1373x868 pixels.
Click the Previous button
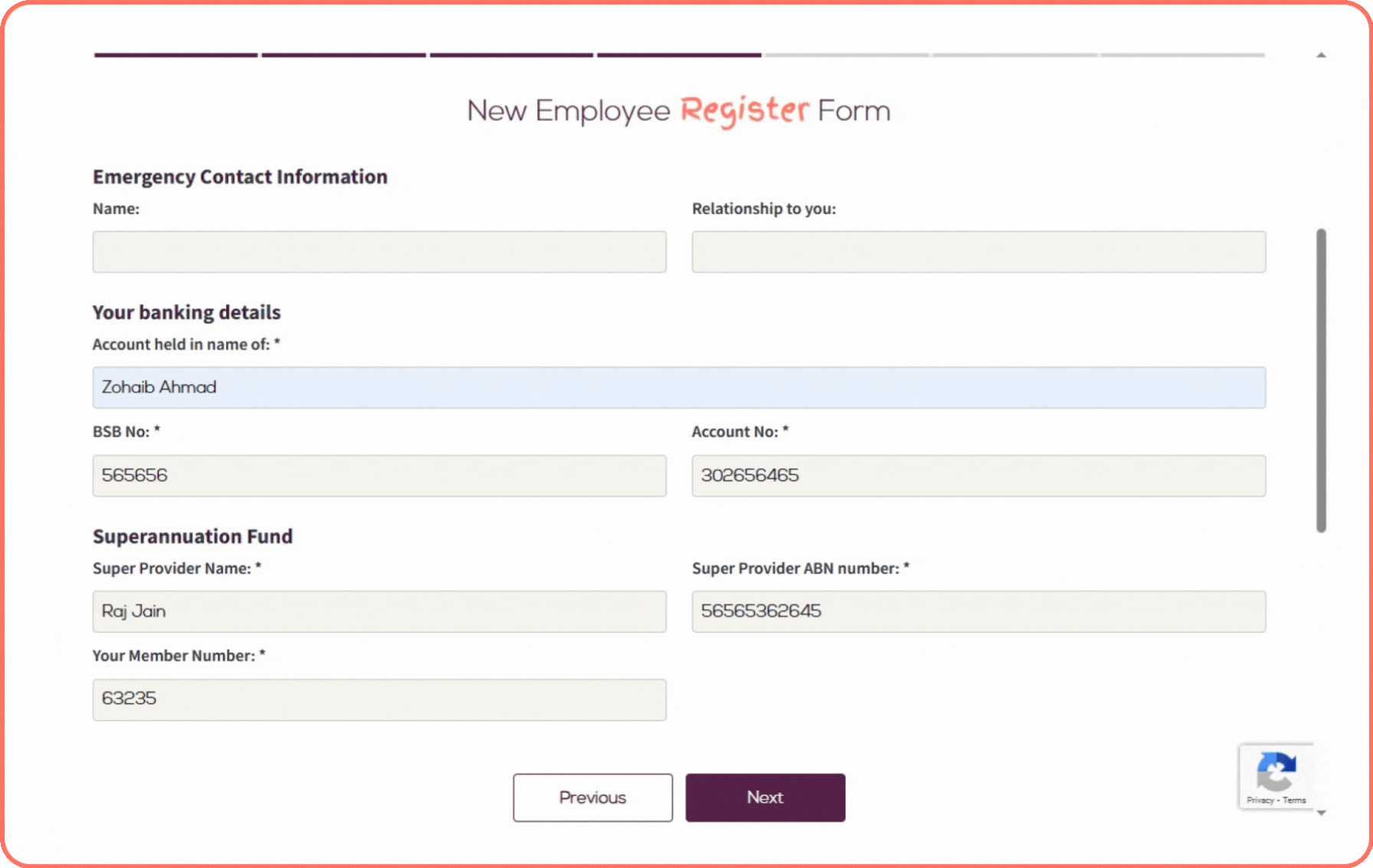(x=592, y=798)
